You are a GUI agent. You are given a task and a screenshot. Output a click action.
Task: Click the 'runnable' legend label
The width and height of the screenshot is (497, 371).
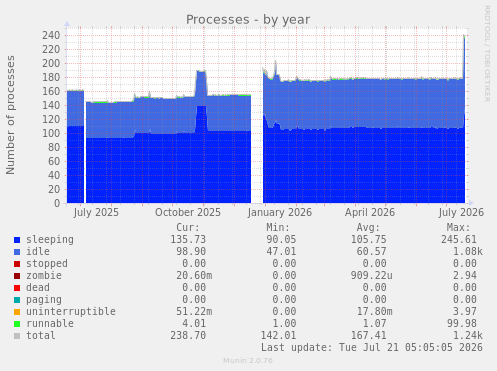coord(50,323)
